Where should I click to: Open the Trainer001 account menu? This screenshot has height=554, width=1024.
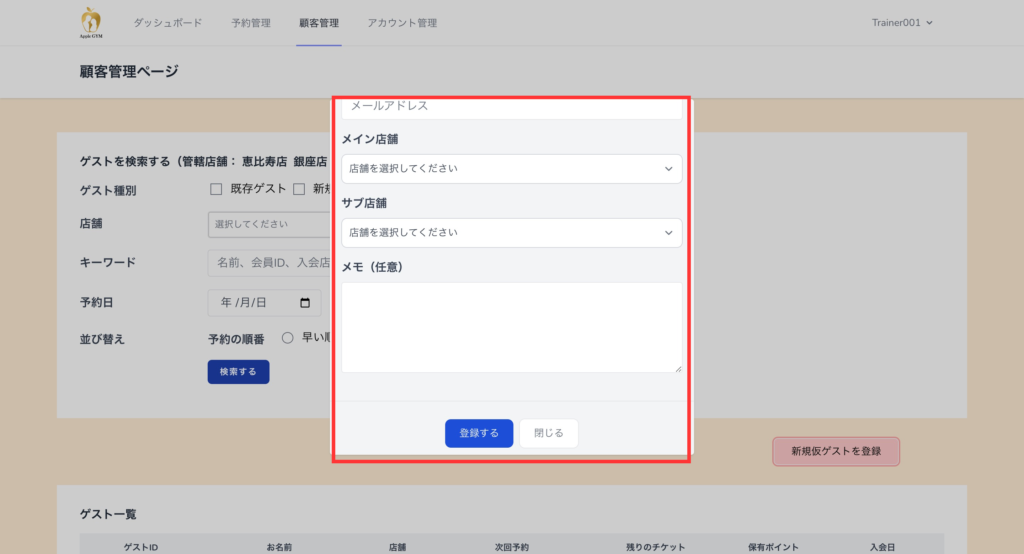pos(901,23)
